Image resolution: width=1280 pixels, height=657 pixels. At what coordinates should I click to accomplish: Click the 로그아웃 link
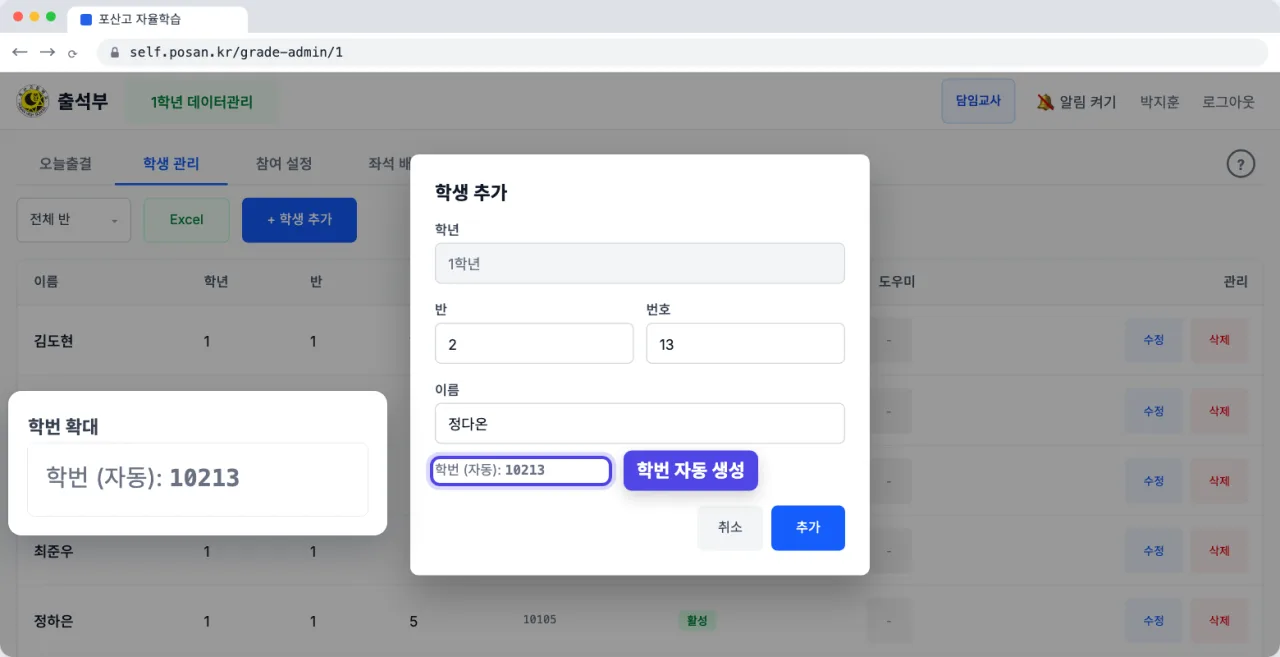coord(1228,102)
